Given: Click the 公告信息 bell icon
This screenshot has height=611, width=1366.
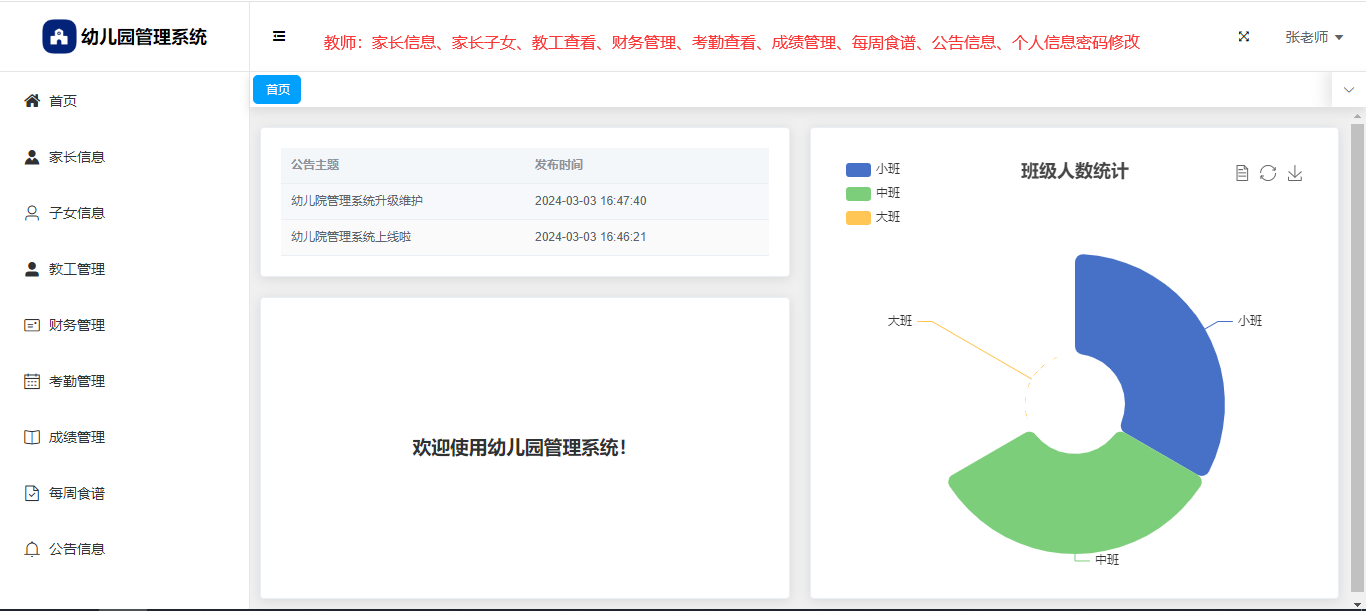Looking at the screenshot, I should click(x=32, y=549).
